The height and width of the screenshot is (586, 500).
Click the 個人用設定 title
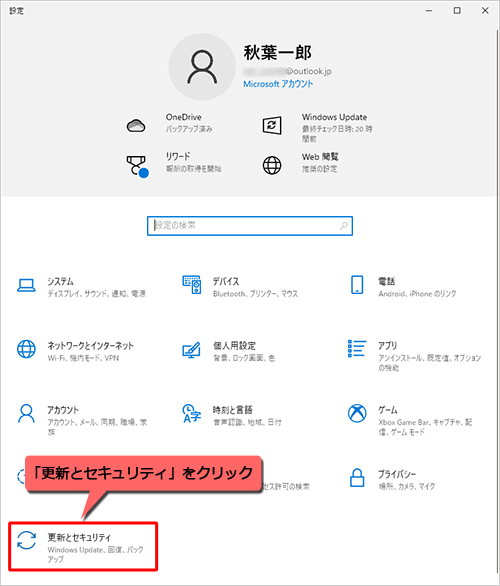[234, 346]
